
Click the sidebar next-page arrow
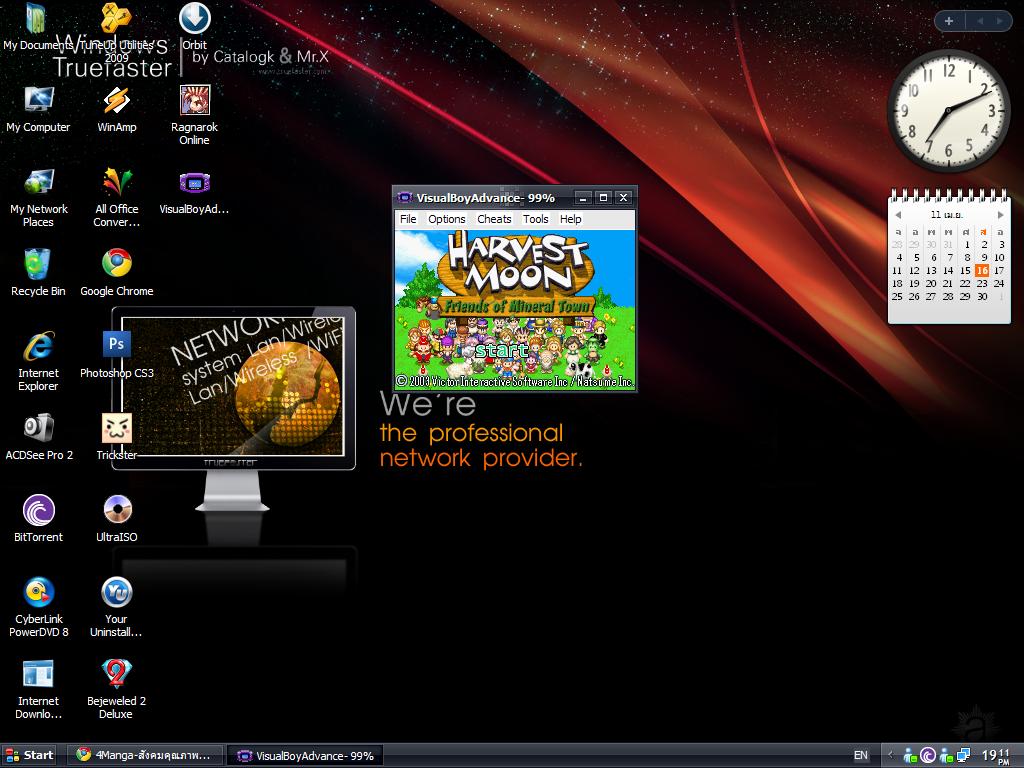pos(999,21)
